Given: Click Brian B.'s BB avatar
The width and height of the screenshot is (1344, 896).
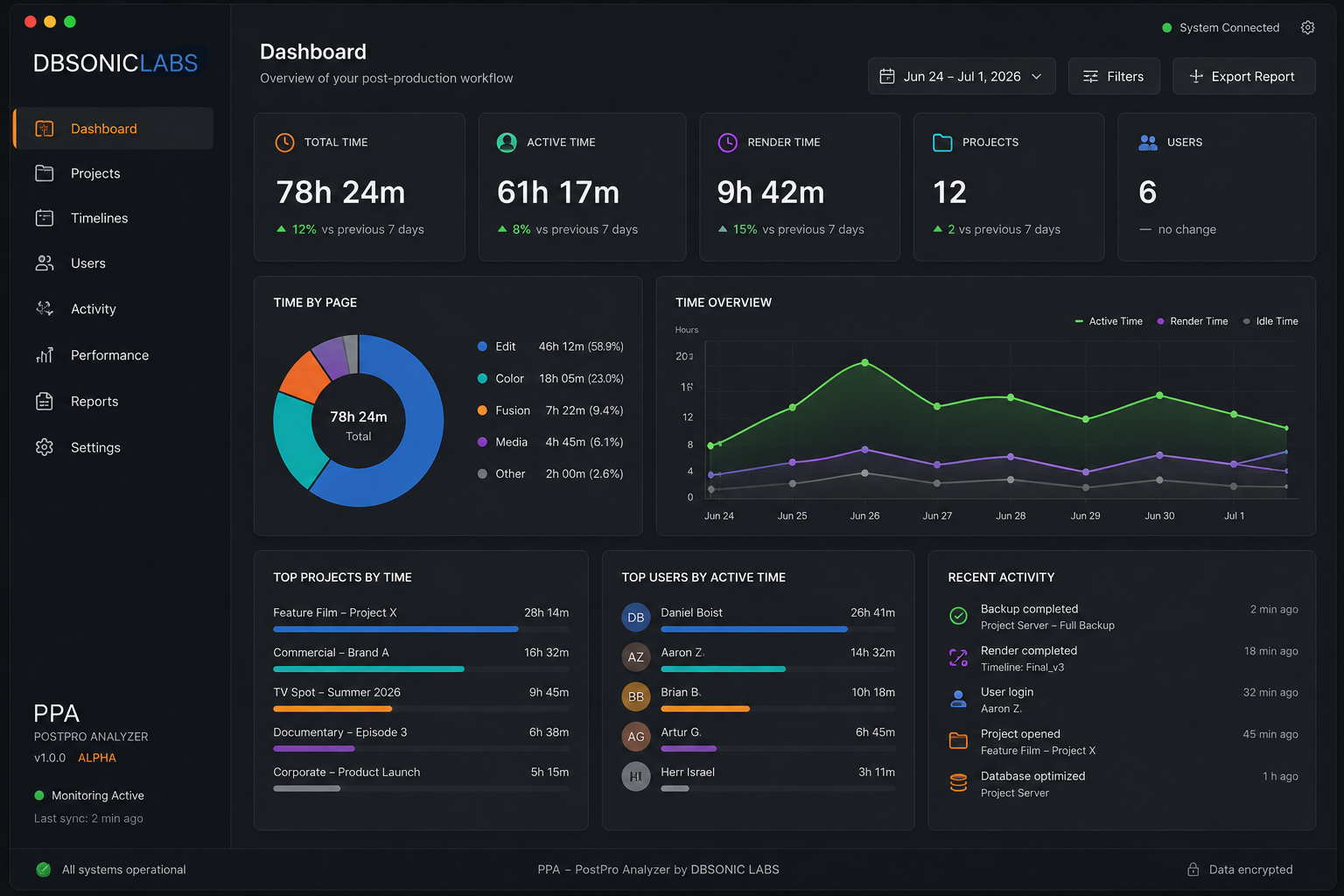Looking at the screenshot, I should coord(636,696).
